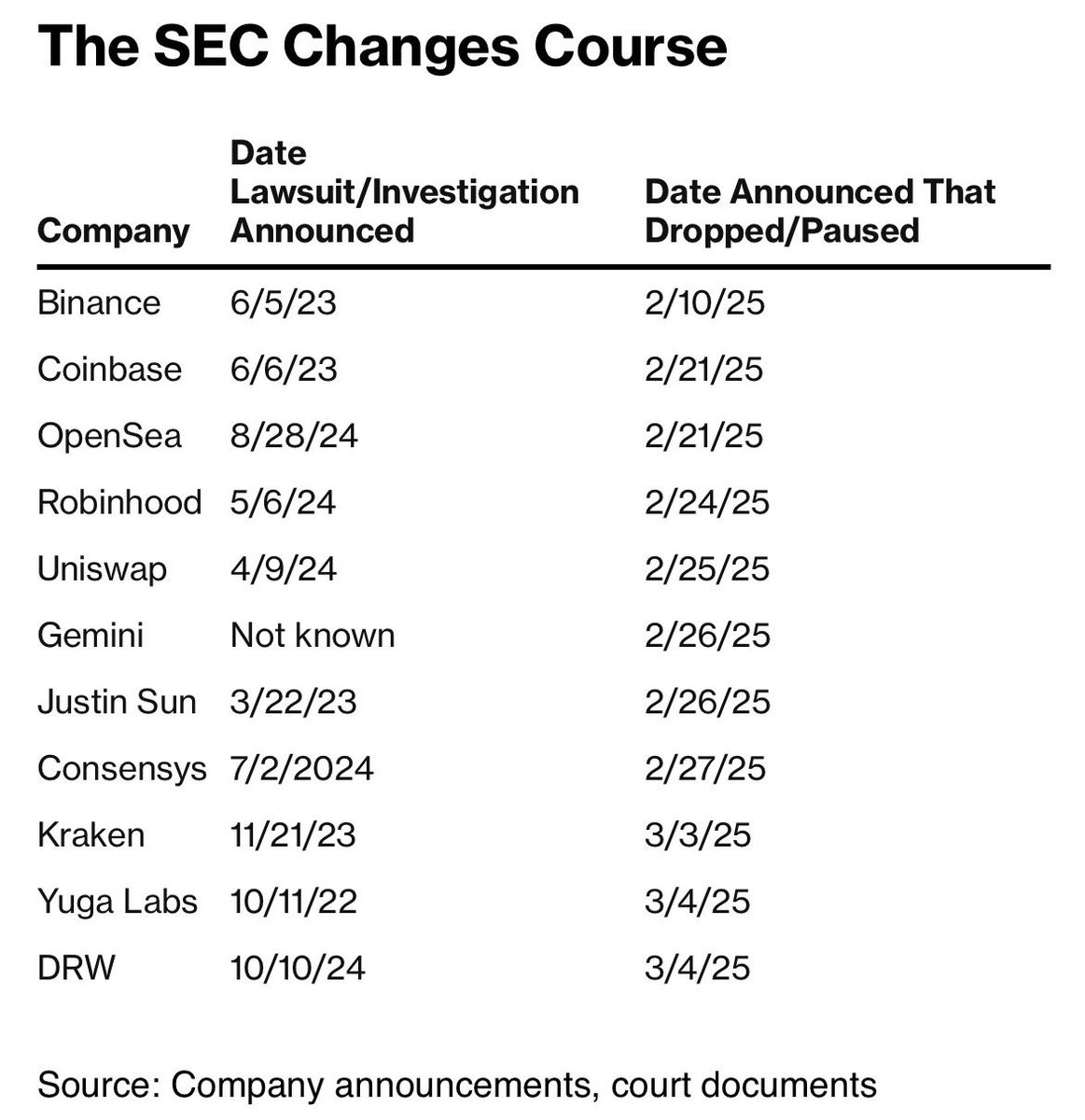Click the "Not known" date cell
The image size is (1085, 1120).
[313, 636]
